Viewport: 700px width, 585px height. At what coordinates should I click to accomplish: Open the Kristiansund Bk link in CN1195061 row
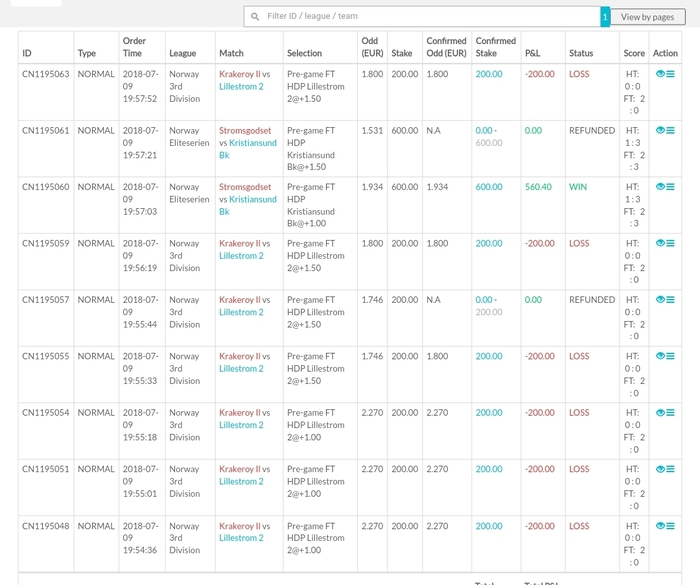point(248,149)
